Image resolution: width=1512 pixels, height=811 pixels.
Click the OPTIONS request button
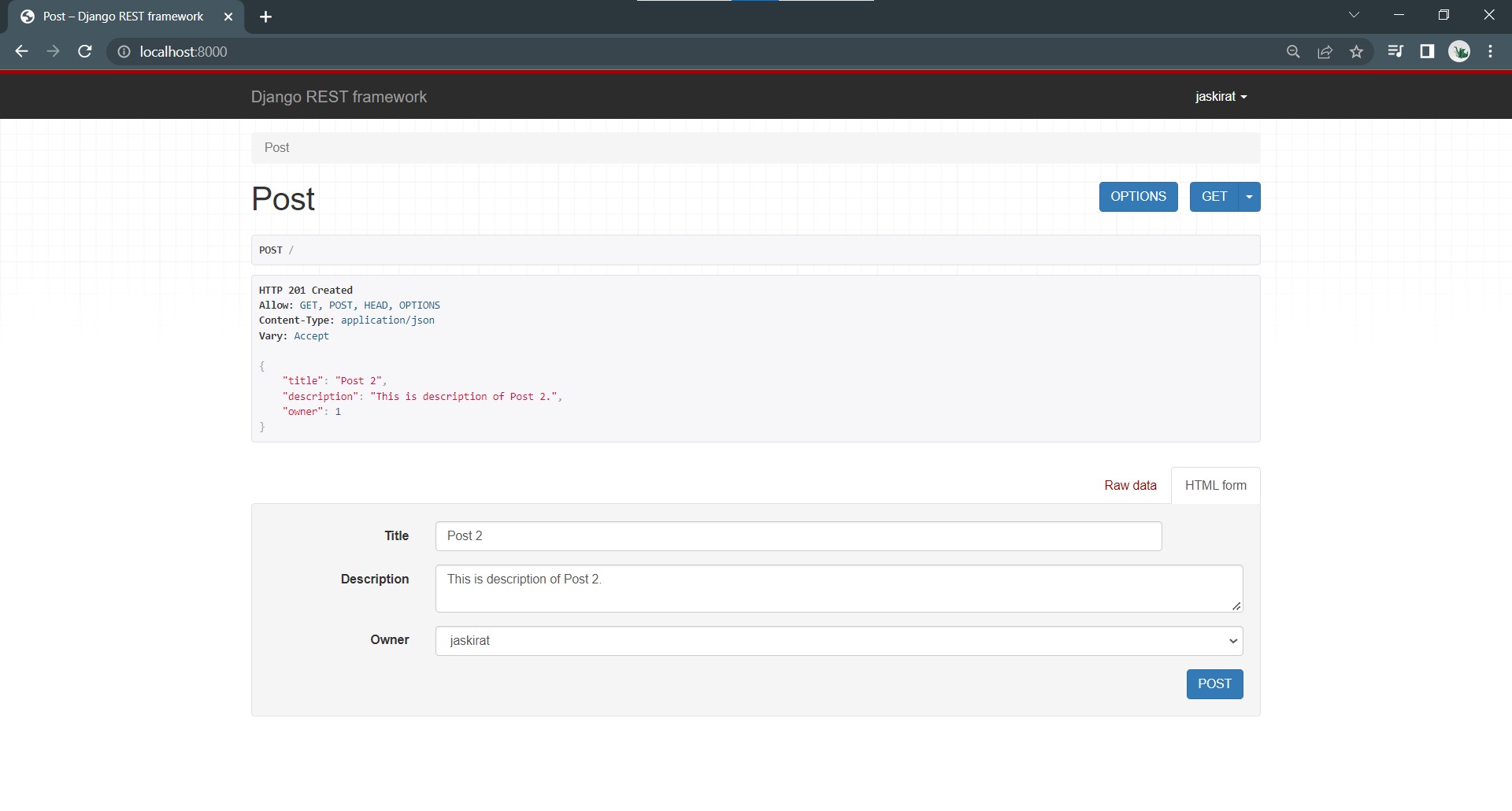pos(1138,196)
